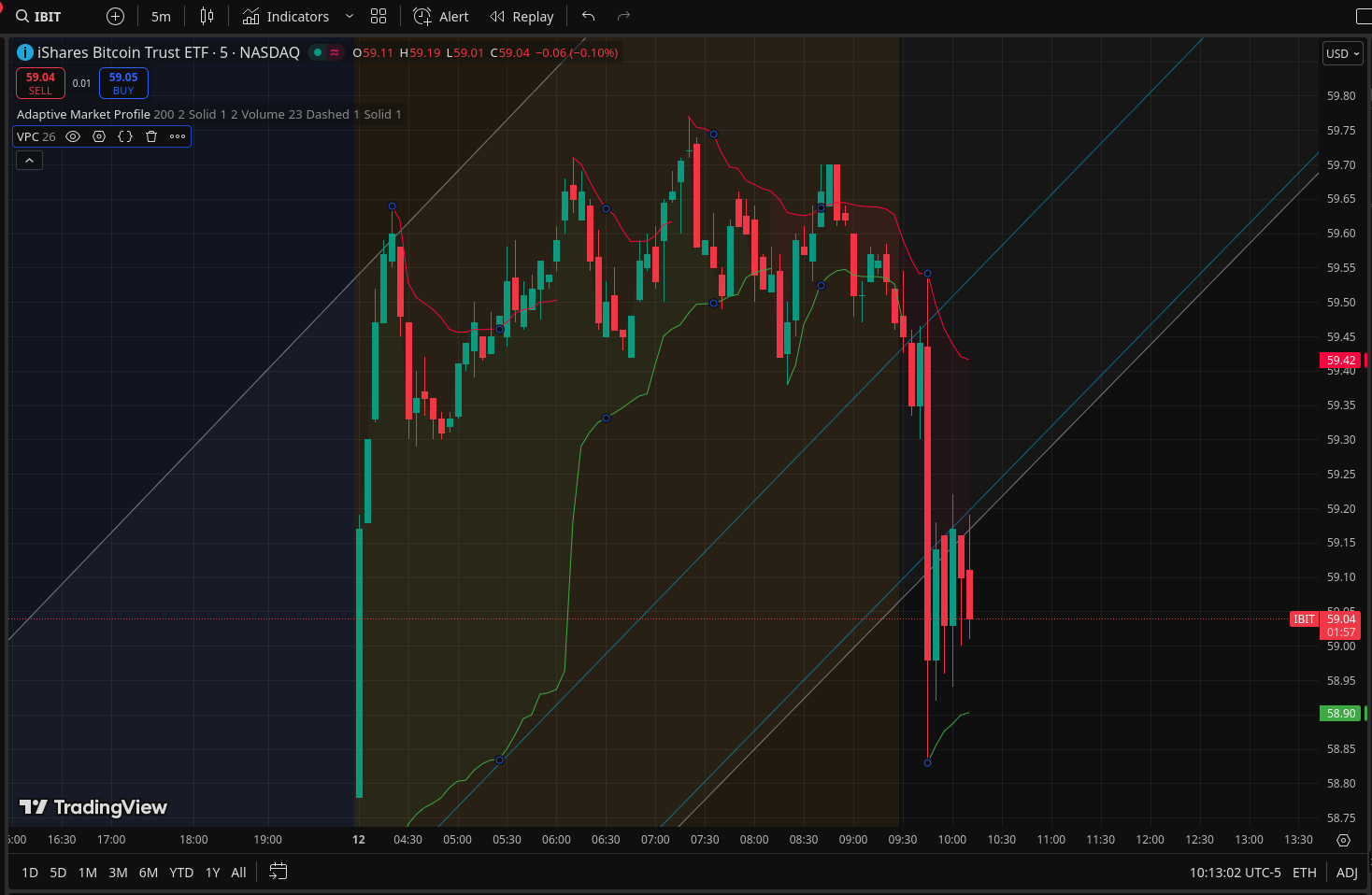Open the Go to date picker
The image size is (1372, 895).
coord(278,872)
